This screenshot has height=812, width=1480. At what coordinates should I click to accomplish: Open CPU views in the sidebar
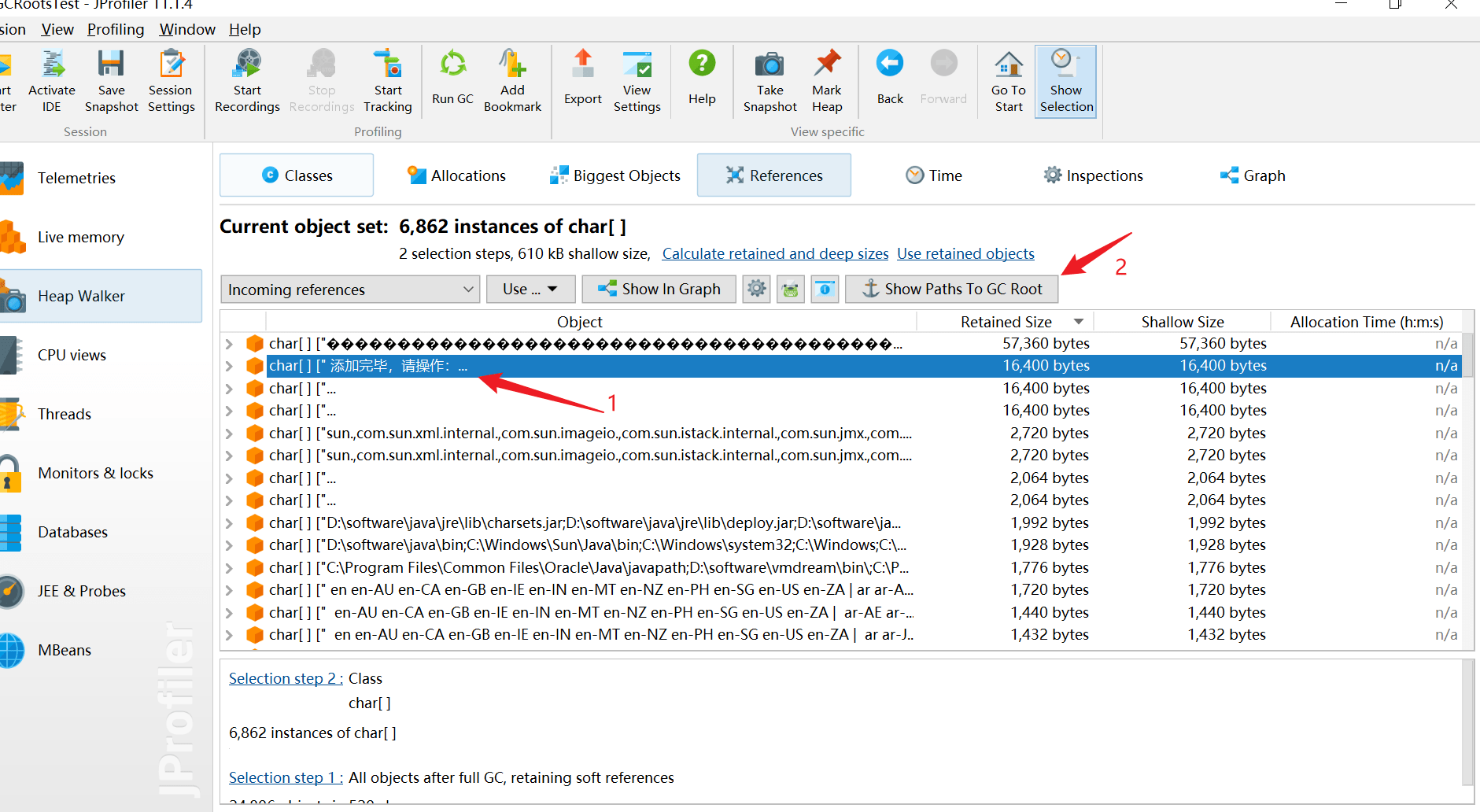[x=72, y=355]
